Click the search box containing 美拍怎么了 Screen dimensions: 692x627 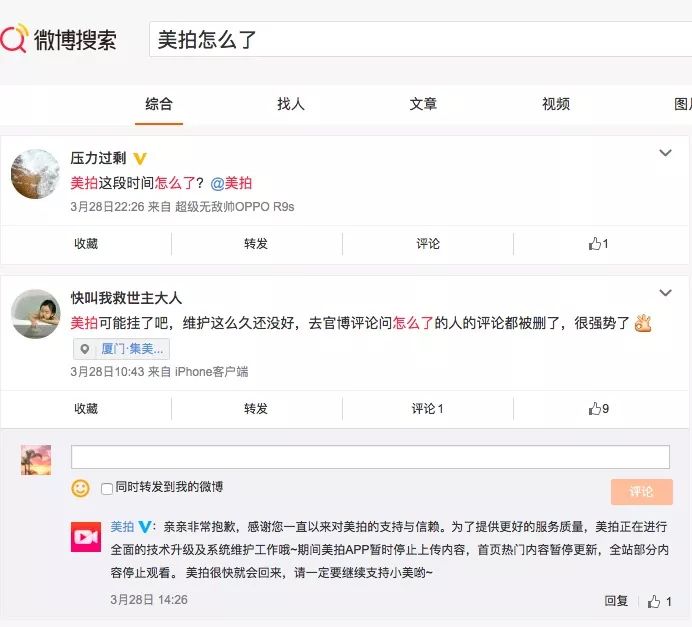point(420,39)
